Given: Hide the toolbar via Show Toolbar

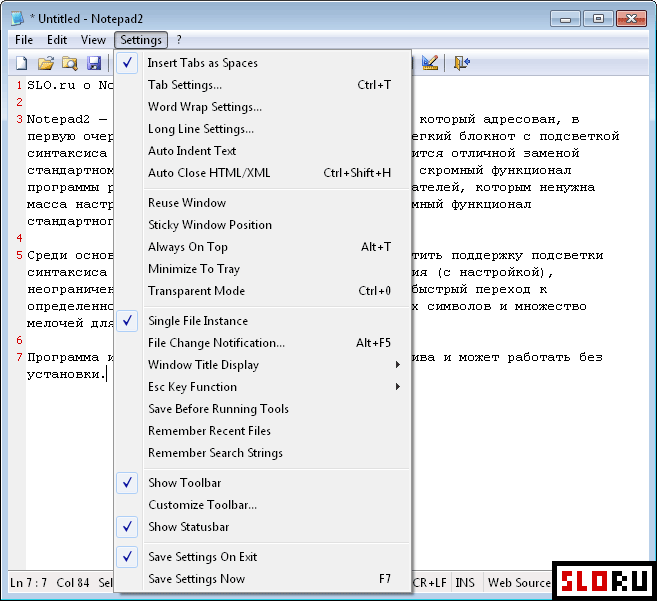Looking at the screenshot, I should coord(262,483).
